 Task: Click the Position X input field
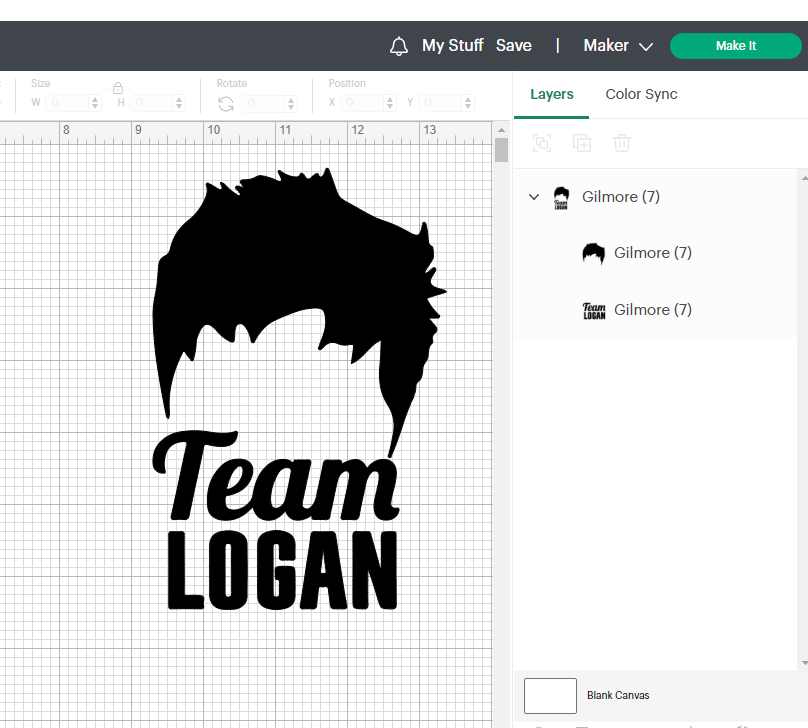(x=363, y=103)
